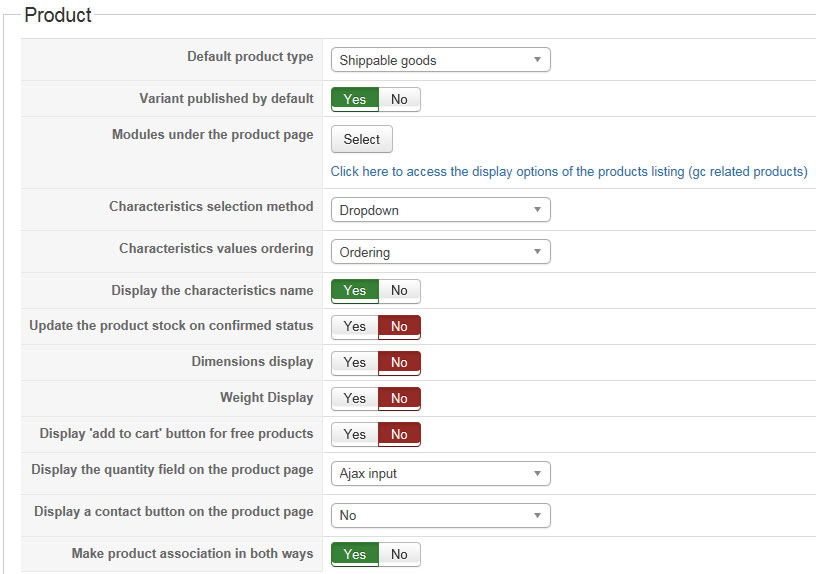Open the Characteristics values ordering dropdown

point(440,252)
